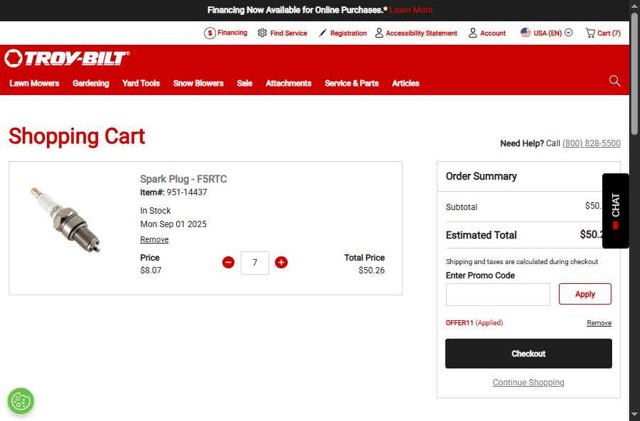Remove the spark plug from cart
640x421 pixels.
tap(154, 240)
